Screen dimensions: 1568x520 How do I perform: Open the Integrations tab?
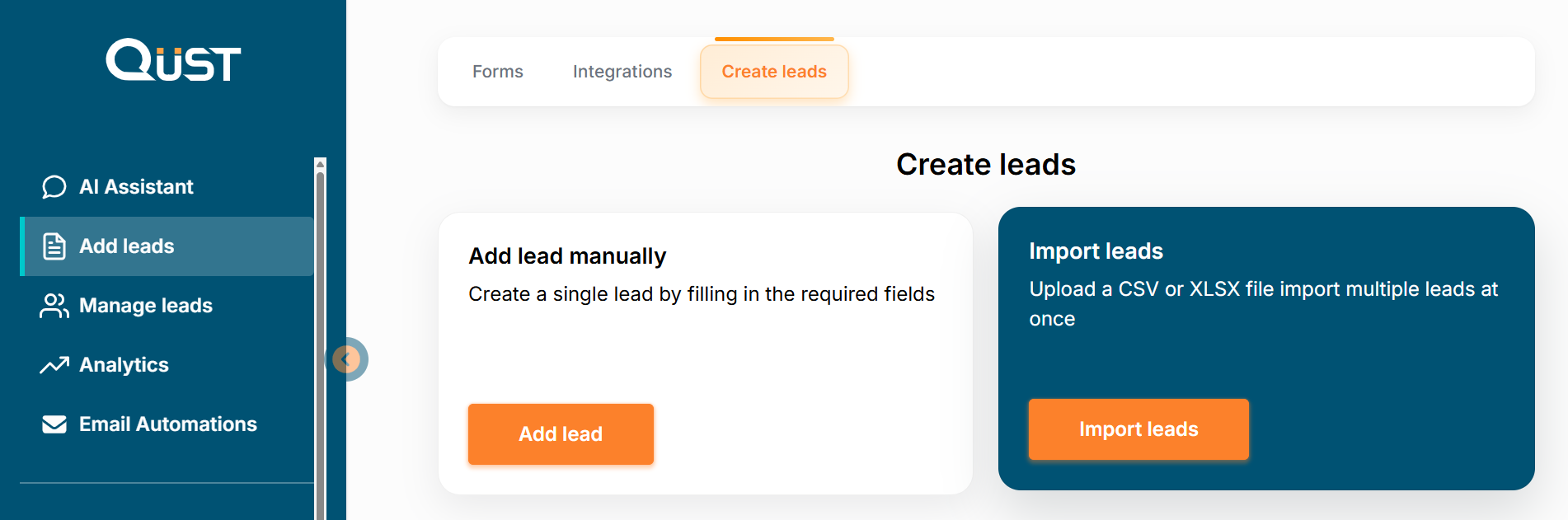tap(622, 72)
